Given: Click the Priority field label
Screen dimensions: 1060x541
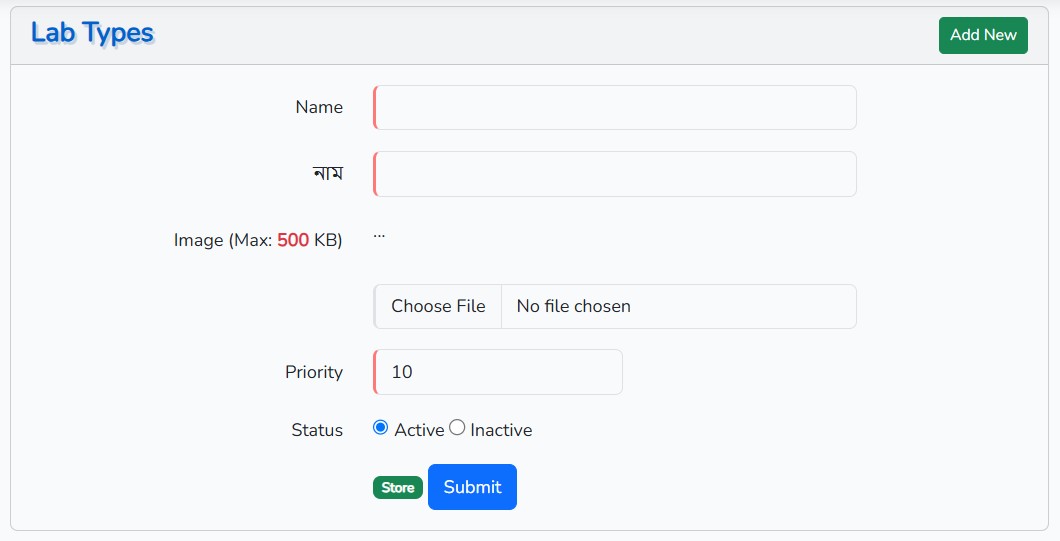Looking at the screenshot, I should [314, 372].
